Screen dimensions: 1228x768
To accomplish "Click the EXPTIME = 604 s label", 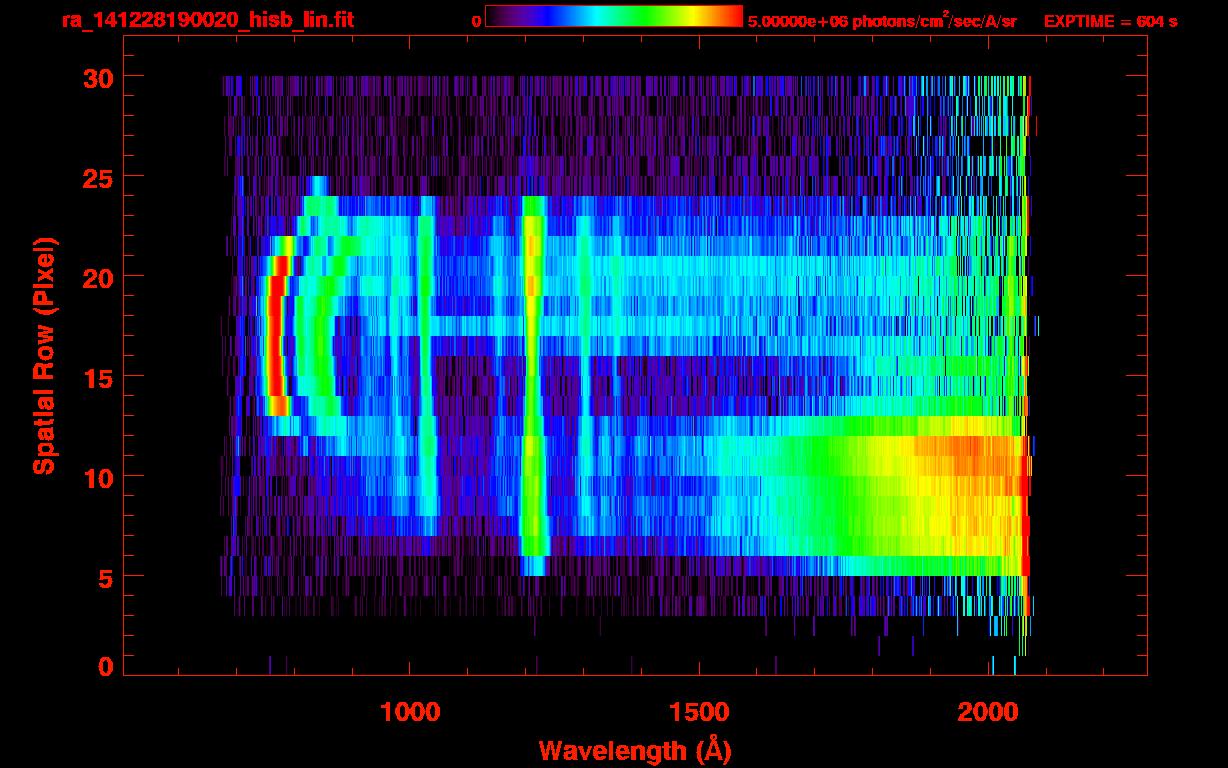I will click(1110, 21).
